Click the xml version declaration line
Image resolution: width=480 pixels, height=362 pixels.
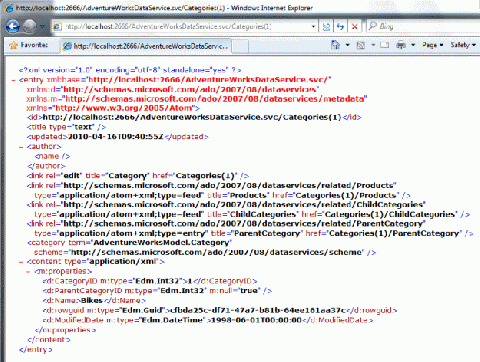130,70
